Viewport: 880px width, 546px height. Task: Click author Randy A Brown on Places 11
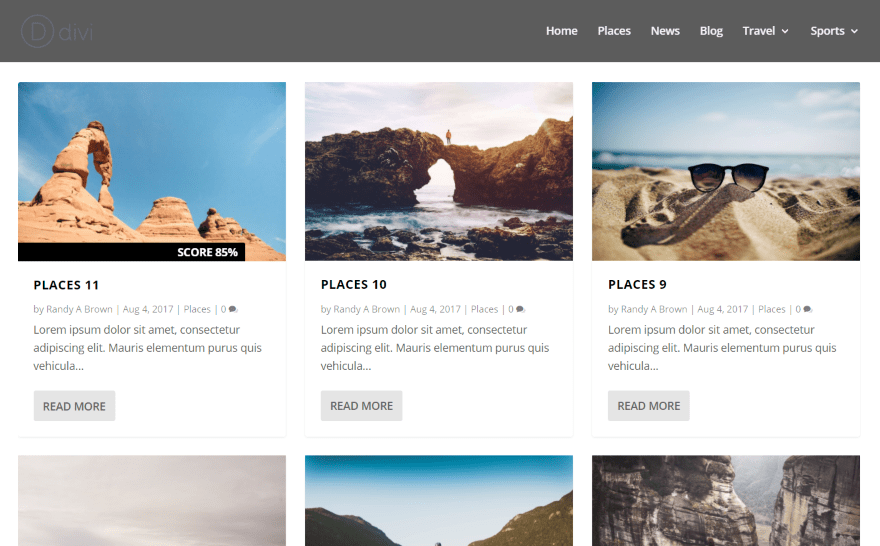tap(79, 309)
